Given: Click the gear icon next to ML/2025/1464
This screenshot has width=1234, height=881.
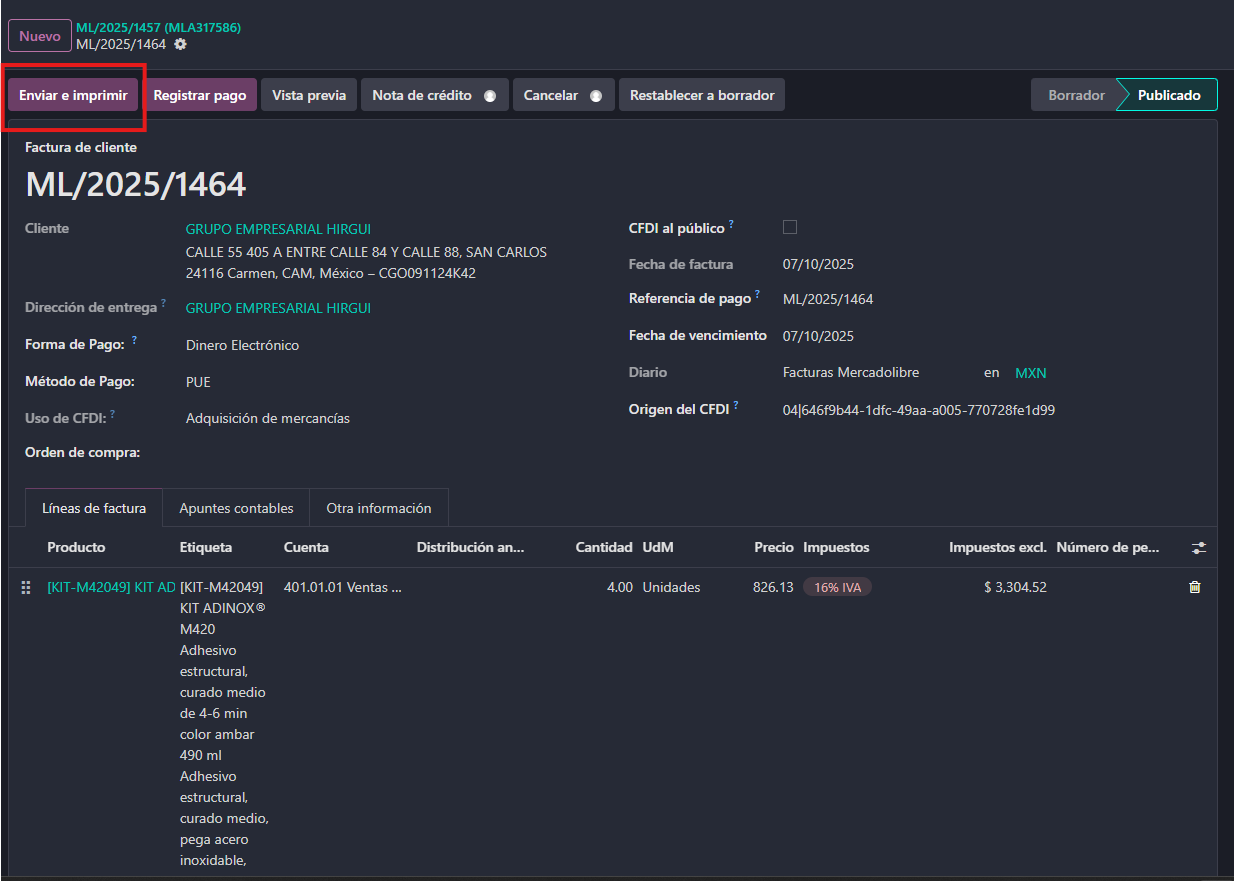Looking at the screenshot, I should 180,44.
